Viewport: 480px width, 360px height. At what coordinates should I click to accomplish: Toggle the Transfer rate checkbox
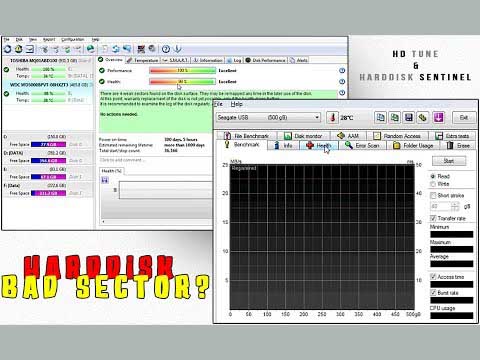click(433, 218)
